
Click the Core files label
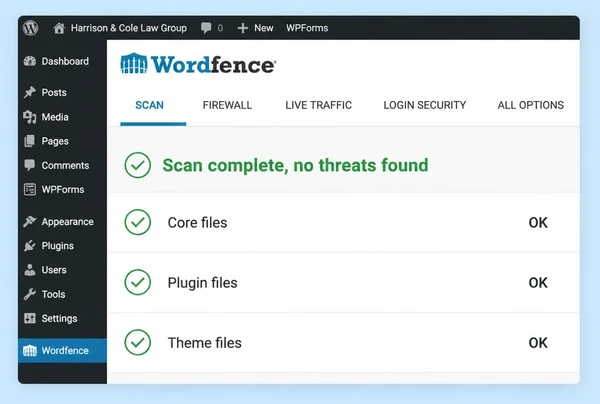tap(197, 222)
